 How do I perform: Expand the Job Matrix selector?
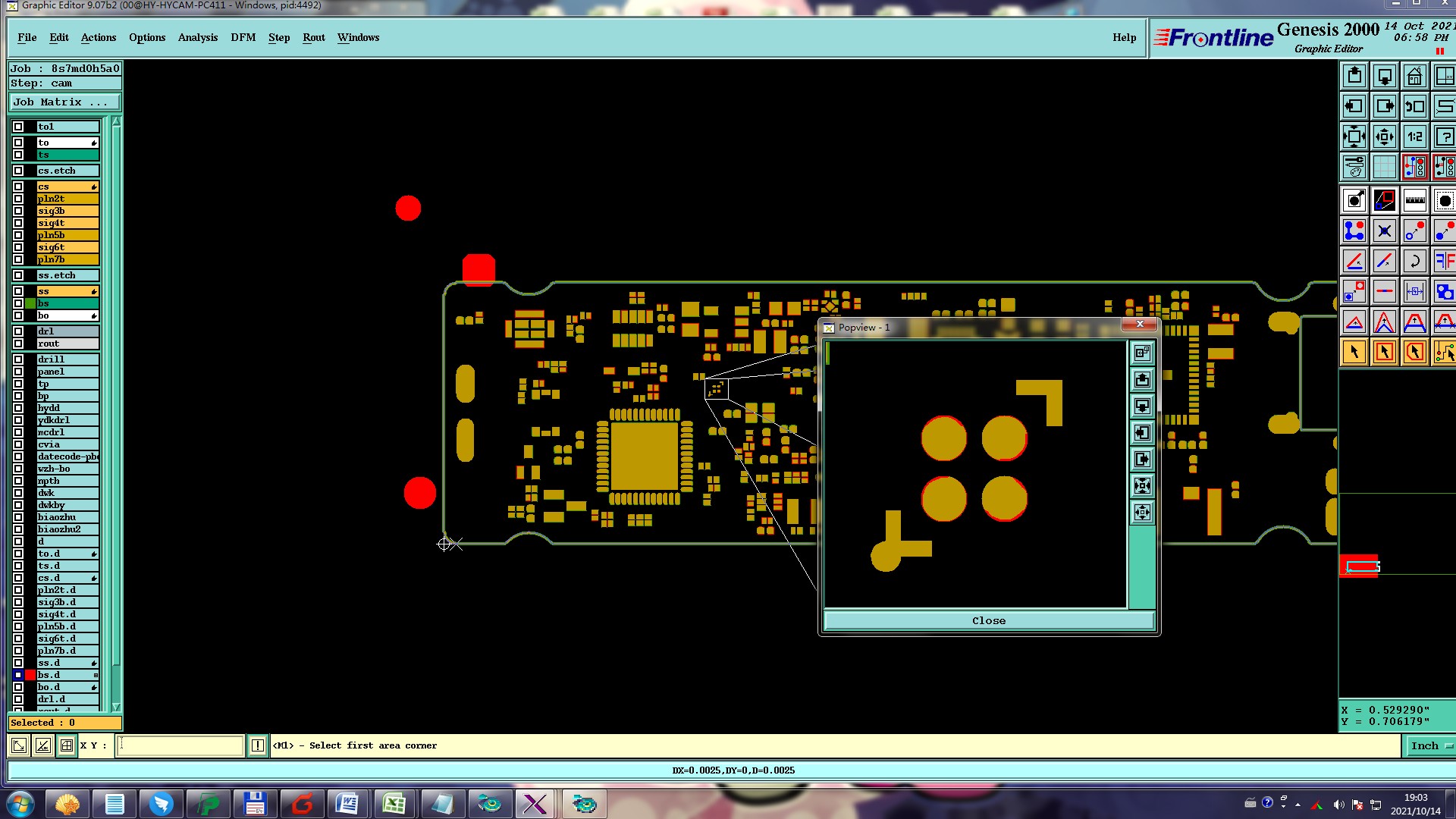click(x=64, y=102)
